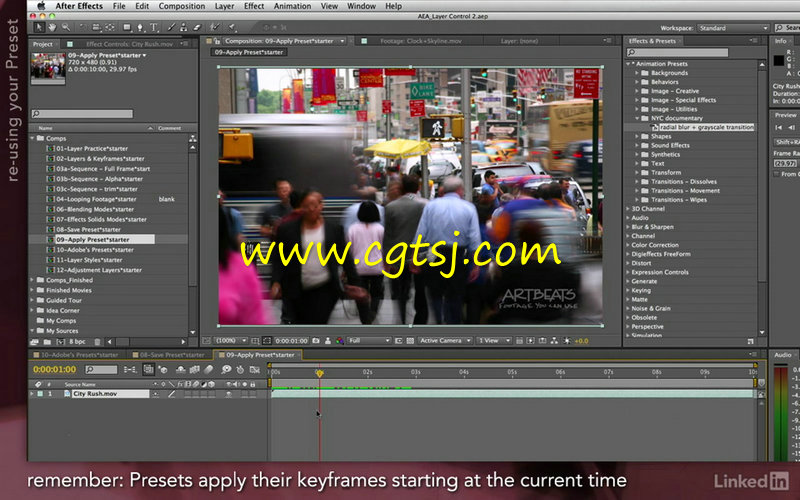800x500 pixels.
Task: Toggle pixel aspect ratio correction in viewer
Action: [x=519, y=341]
